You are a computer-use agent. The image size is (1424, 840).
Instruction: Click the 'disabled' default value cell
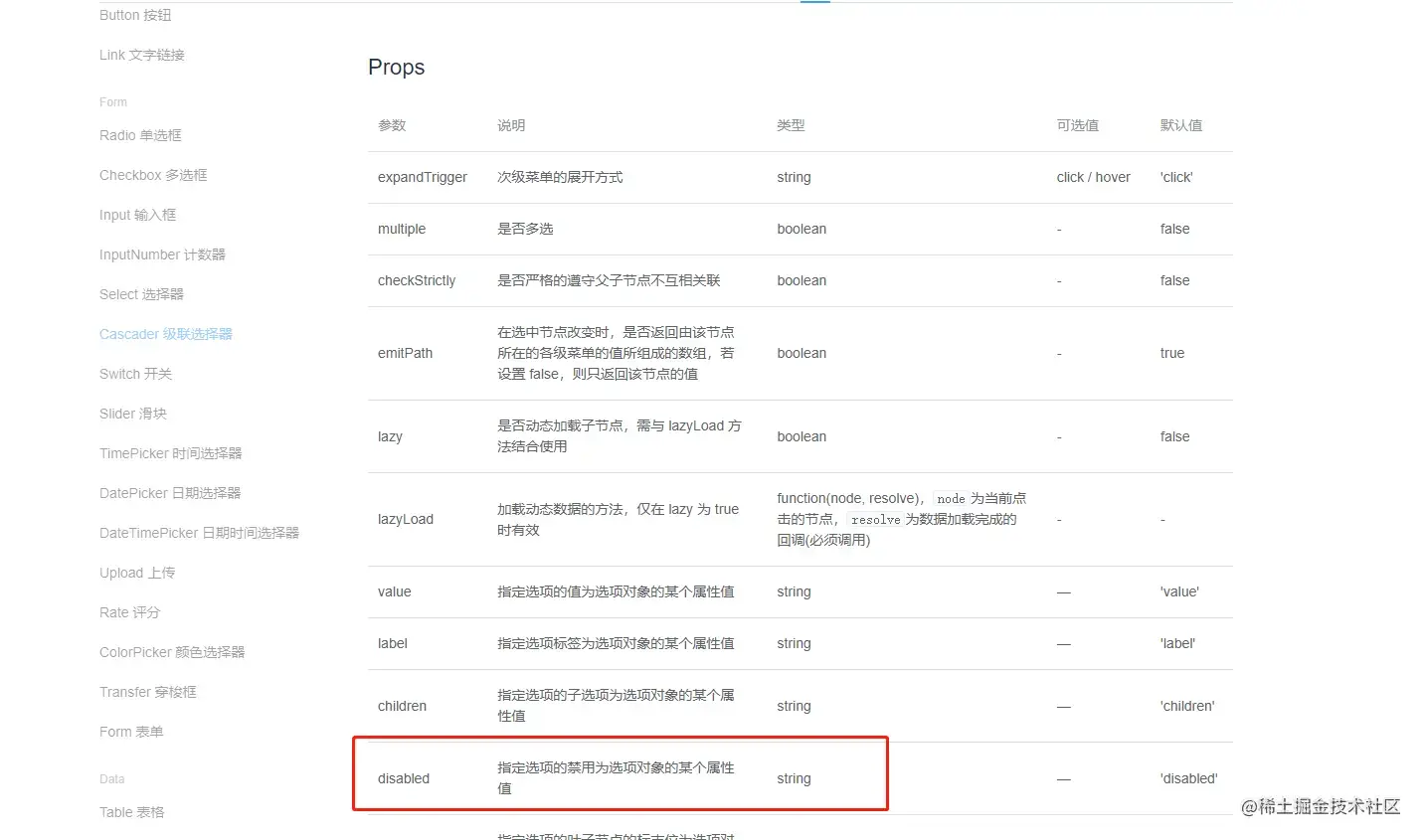click(1188, 778)
